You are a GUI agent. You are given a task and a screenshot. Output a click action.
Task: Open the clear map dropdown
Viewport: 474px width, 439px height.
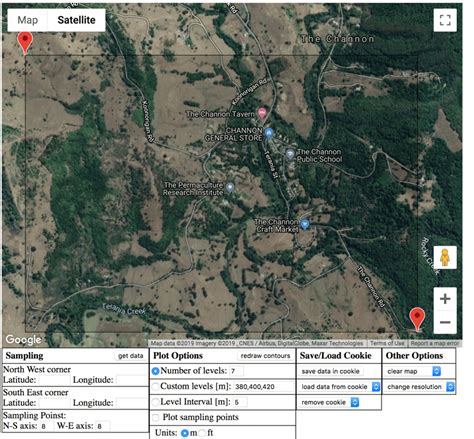tap(413, 371)
